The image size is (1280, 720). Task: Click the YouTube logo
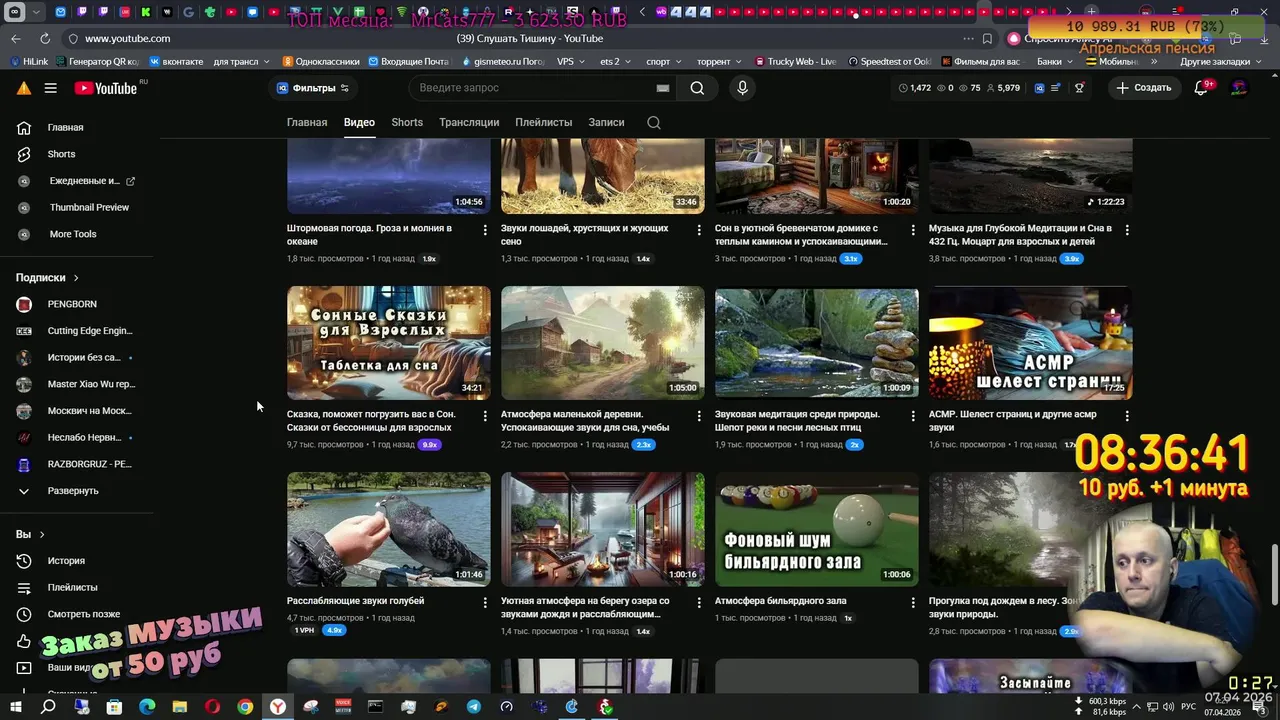[x=106, y=88]
